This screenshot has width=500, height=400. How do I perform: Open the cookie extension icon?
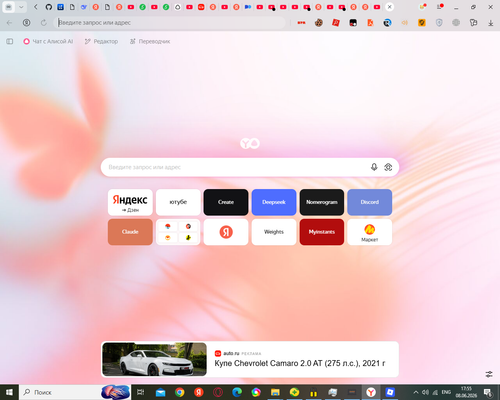click(319, 23)
